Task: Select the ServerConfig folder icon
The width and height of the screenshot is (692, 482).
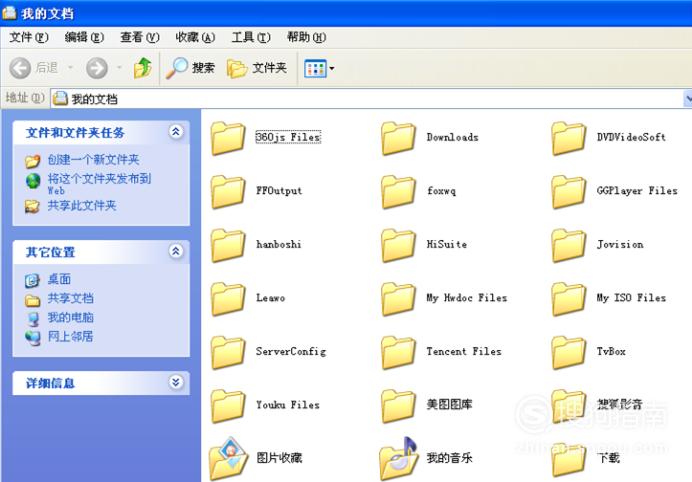Action: tap(228, 352)
